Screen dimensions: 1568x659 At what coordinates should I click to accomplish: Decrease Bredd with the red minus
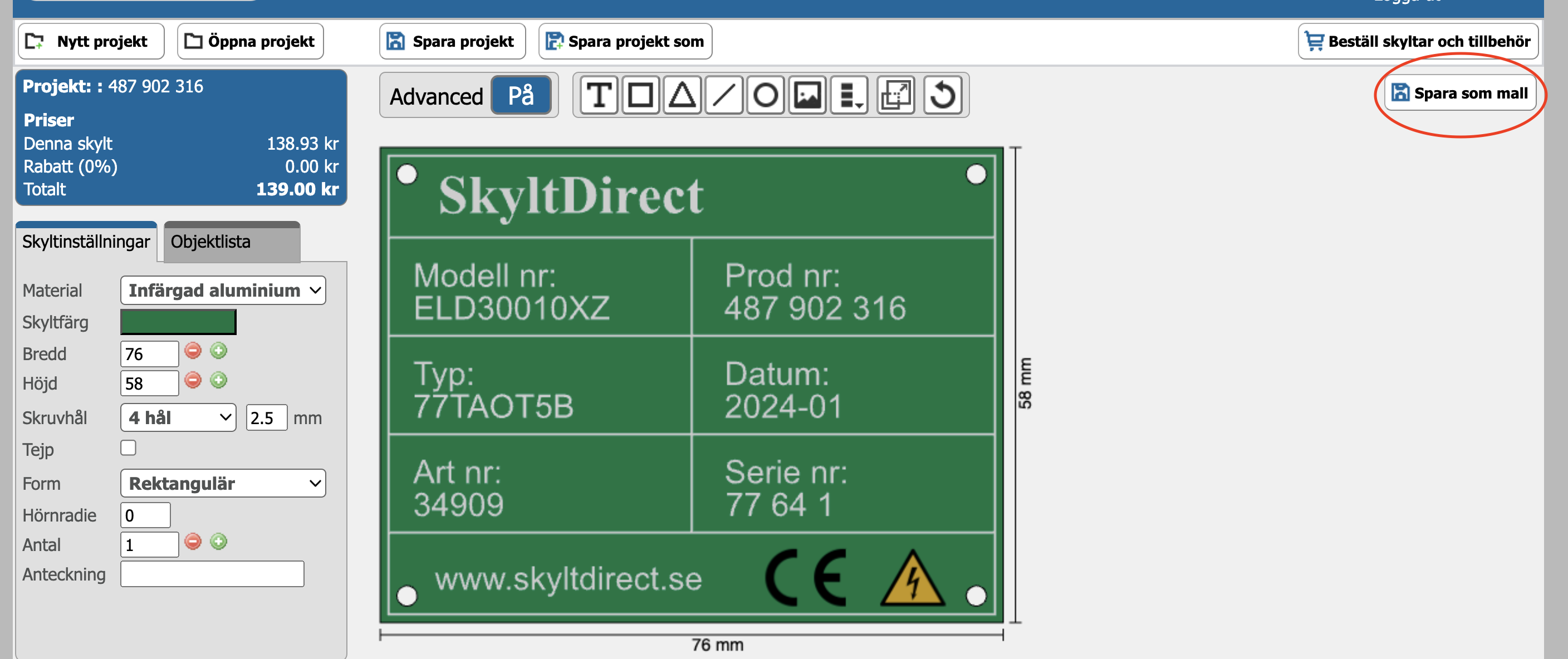193,351
